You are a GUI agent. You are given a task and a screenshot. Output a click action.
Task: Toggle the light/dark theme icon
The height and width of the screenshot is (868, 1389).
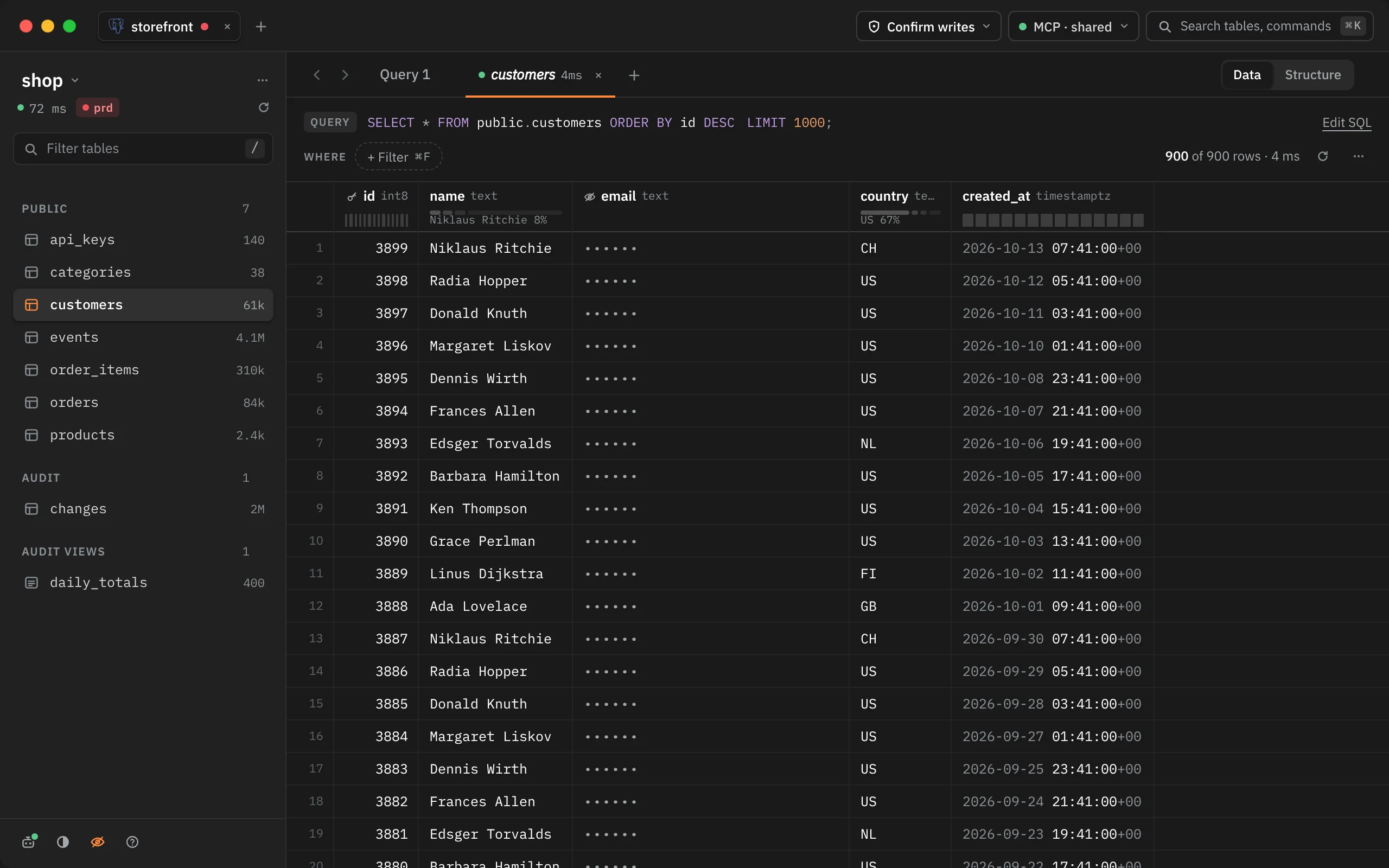point(63,841)
